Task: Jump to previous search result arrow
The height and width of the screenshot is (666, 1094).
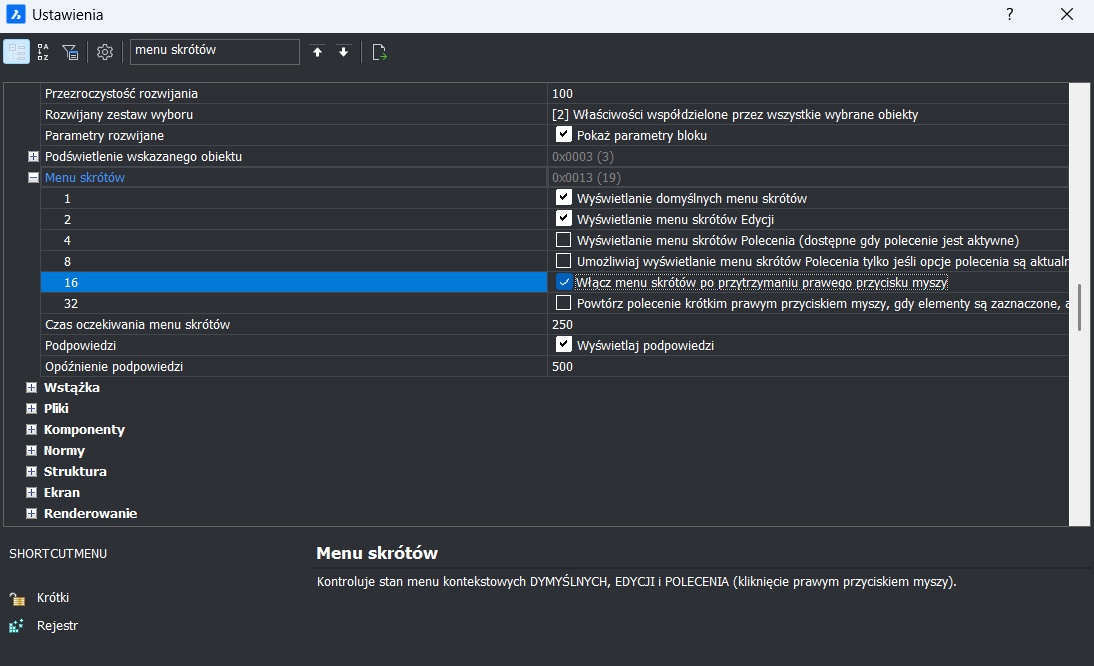Action: (x=318, y=52)
